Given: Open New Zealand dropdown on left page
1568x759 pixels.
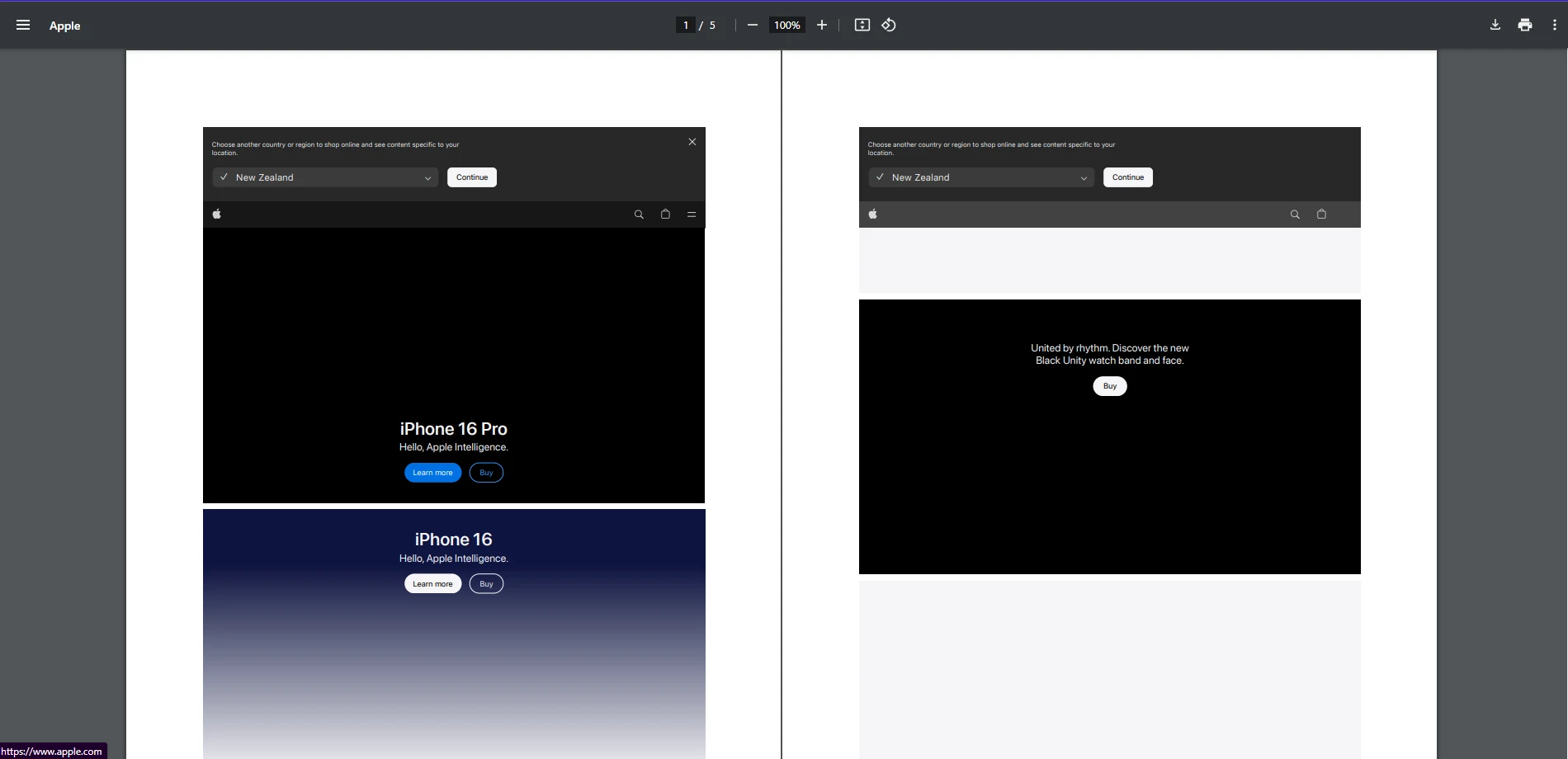Looking at the screenshot, I should pos(325,177).
